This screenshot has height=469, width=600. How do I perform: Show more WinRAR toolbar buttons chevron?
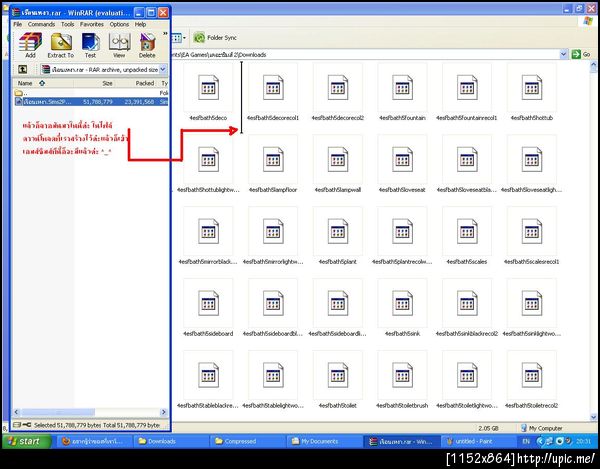[165, 34]
